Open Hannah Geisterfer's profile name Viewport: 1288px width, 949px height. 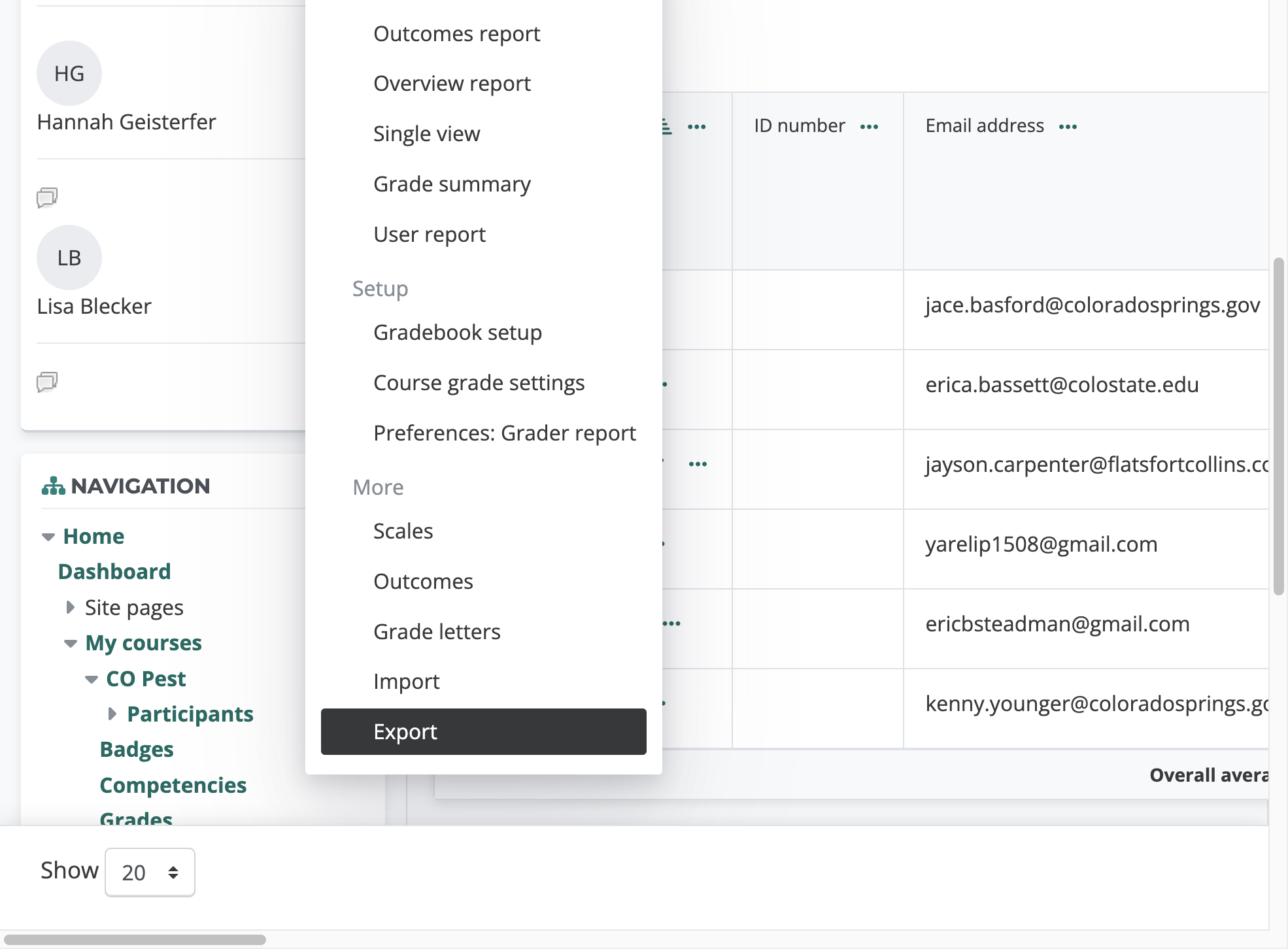click(x=126, y=122)
